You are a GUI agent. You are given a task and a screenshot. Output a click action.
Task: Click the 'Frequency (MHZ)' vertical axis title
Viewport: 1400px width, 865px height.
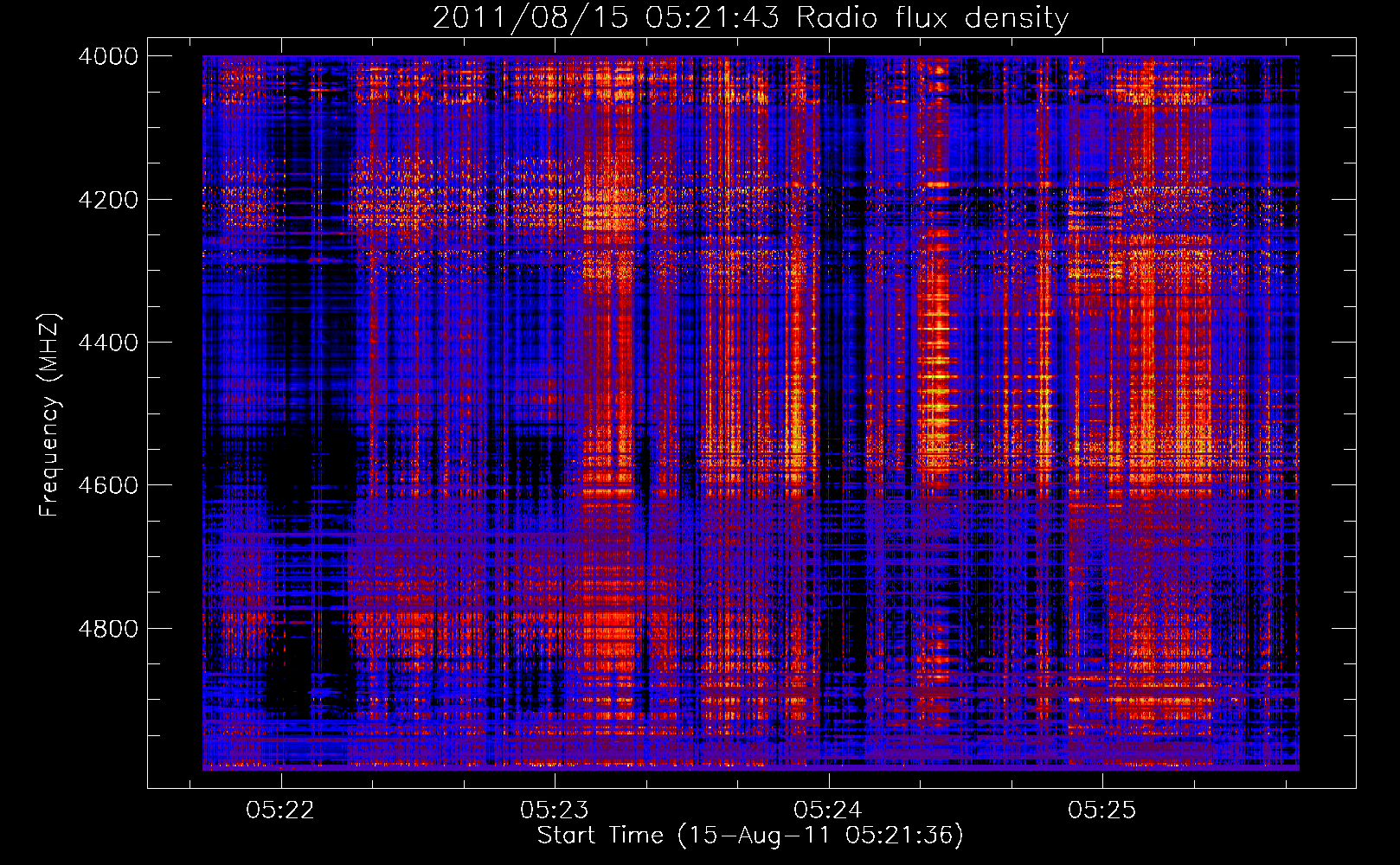click(49, 415)
